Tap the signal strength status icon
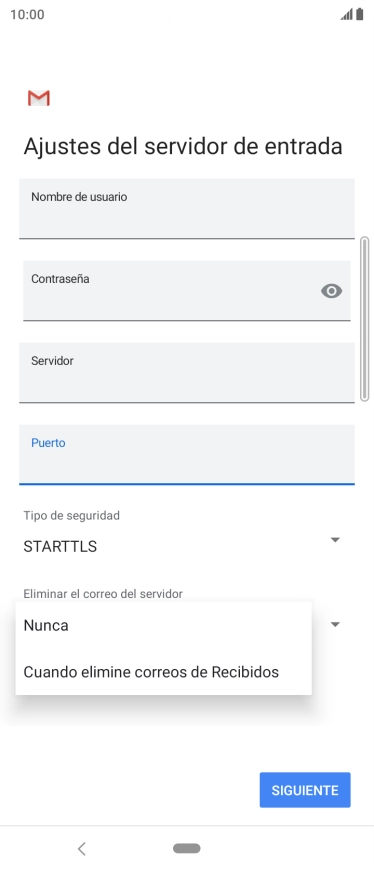 [x=347, y=14]
